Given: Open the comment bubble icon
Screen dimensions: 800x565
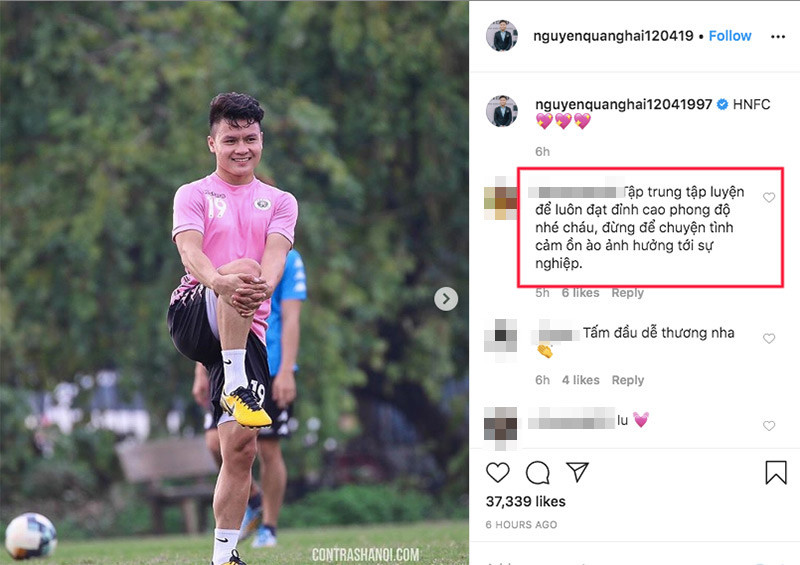Looking at the screenshot, I should 537,472.
